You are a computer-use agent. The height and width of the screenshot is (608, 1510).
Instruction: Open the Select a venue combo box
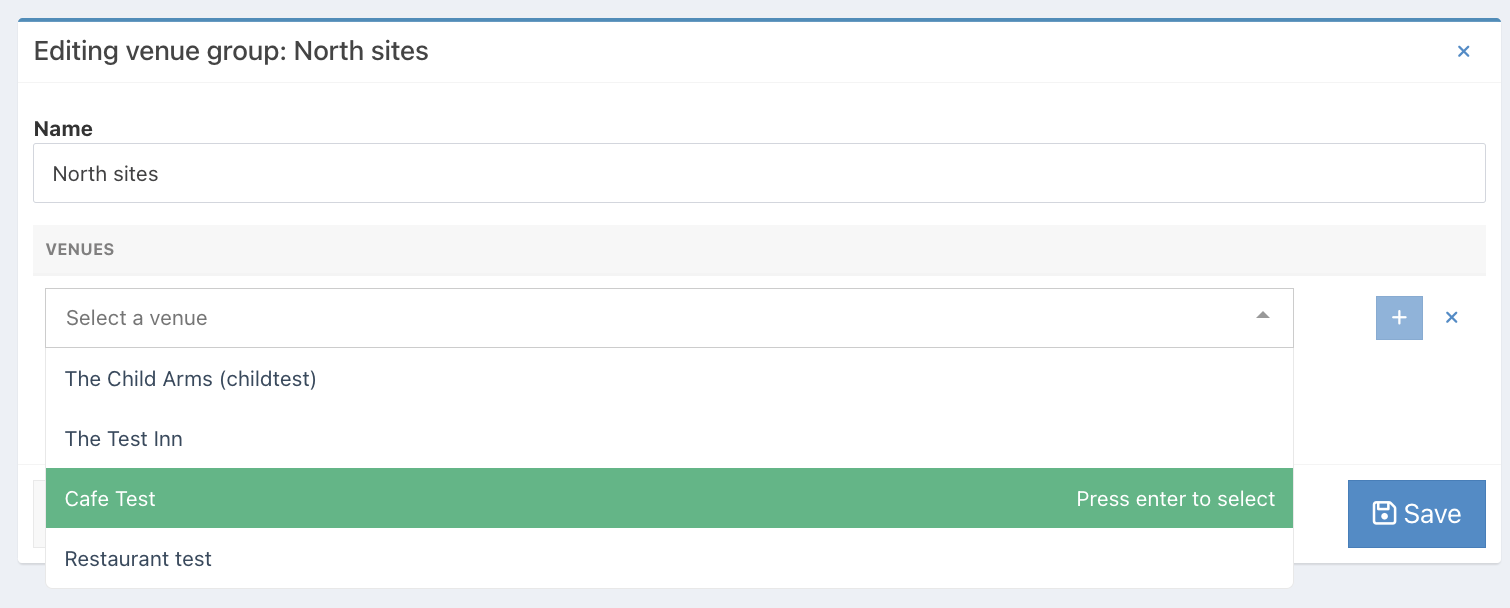(669, 318)
